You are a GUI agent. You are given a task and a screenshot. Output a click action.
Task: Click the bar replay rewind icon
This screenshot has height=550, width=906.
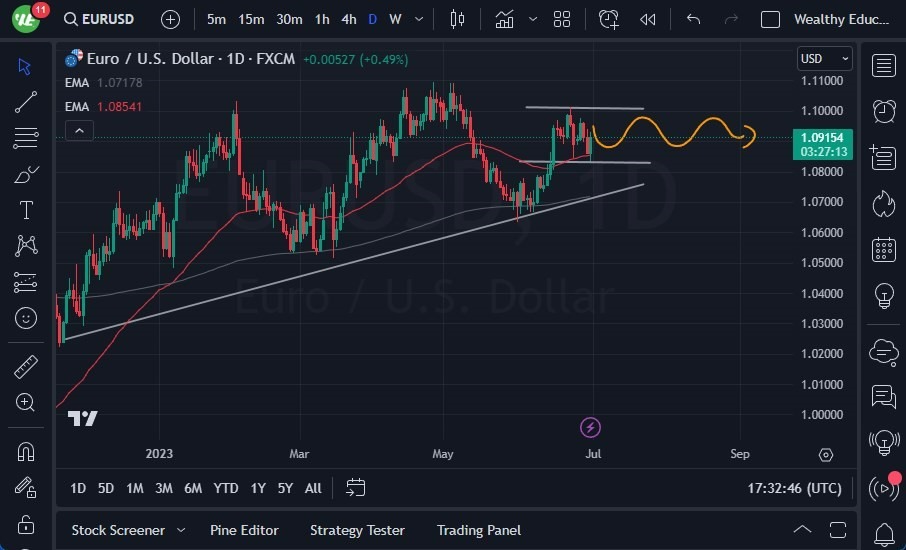click(648, 19)
